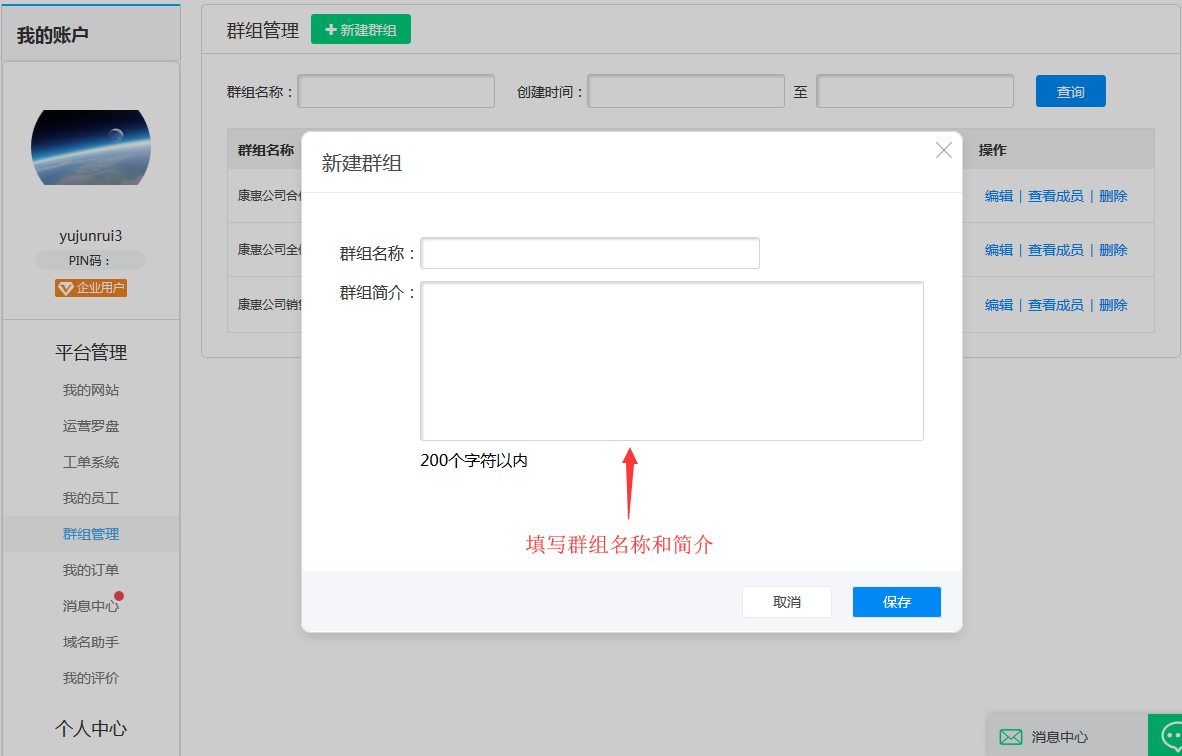Open 查看成员 for the second group
Screen dimensions: 1182x756
[1054, 249]
